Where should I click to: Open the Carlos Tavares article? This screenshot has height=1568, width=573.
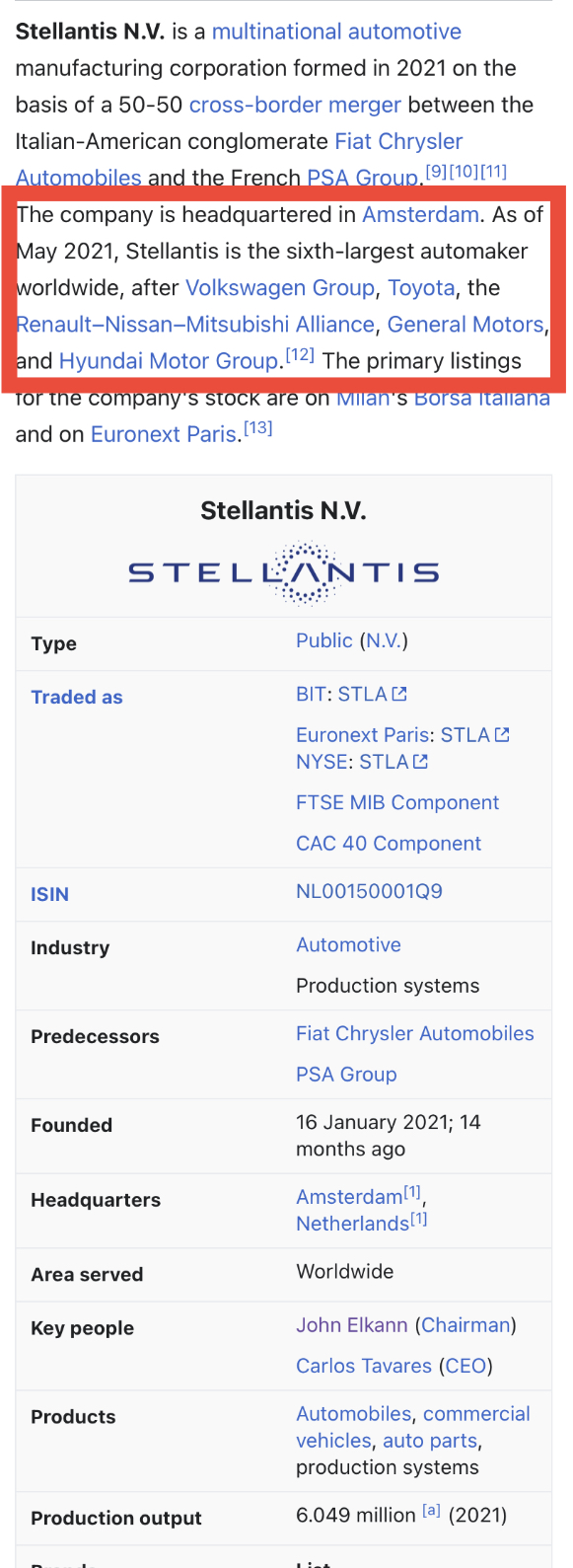[364, 1366]
